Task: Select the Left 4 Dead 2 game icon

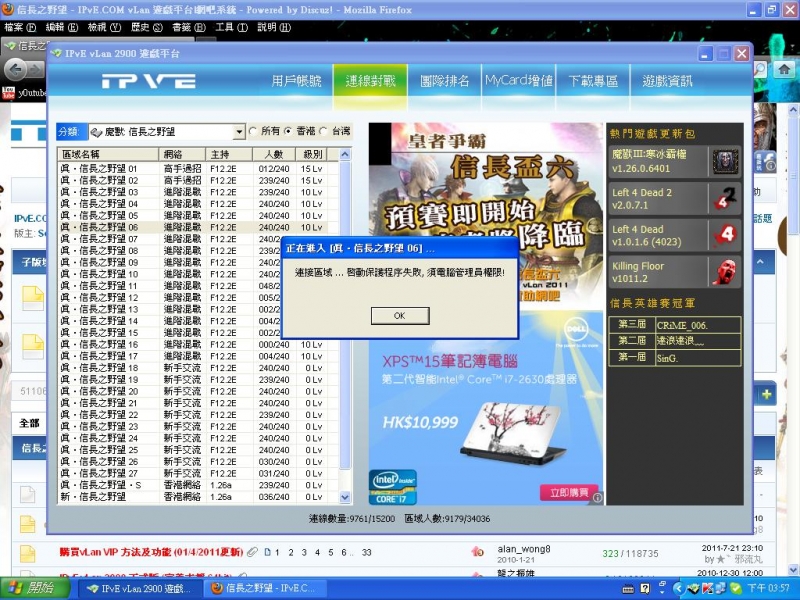Action: (x=727, y=200)
